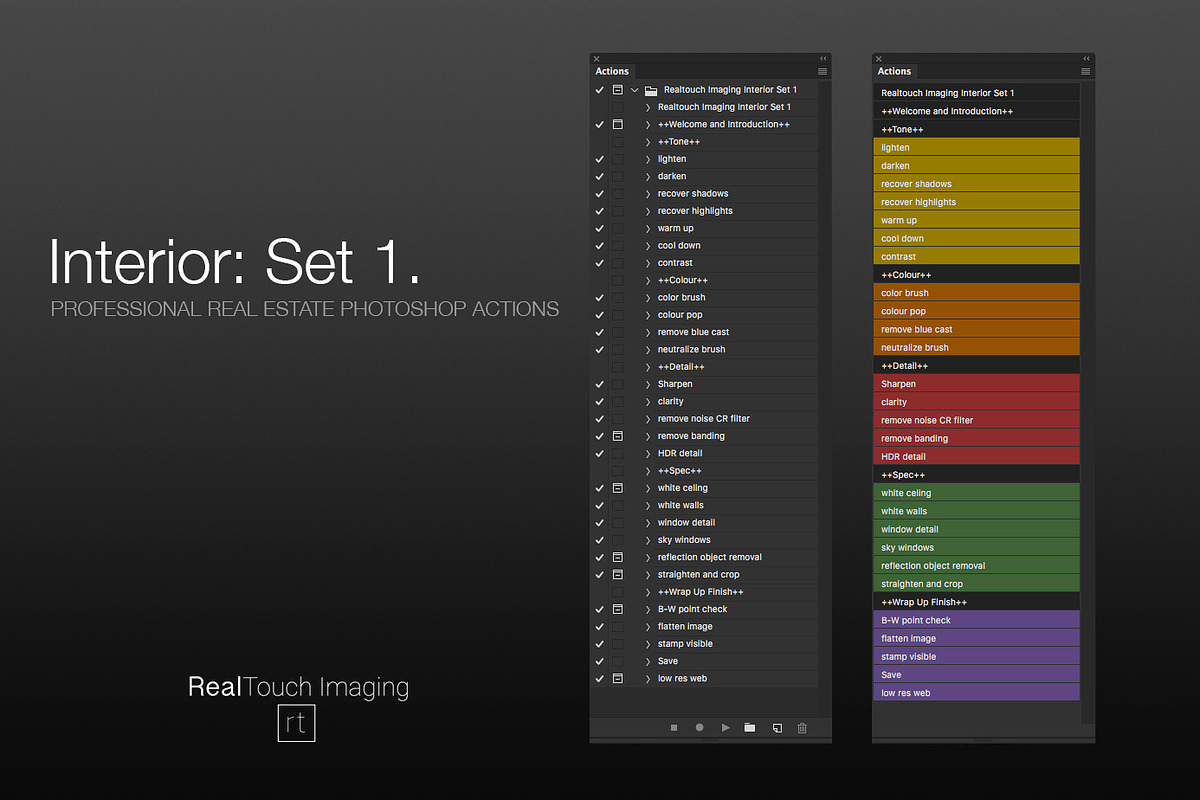The width and height of the screenshot is (1200, 800).
Task: Expand the window detail action
Action: pyautogui.click(x=648, y=523)
